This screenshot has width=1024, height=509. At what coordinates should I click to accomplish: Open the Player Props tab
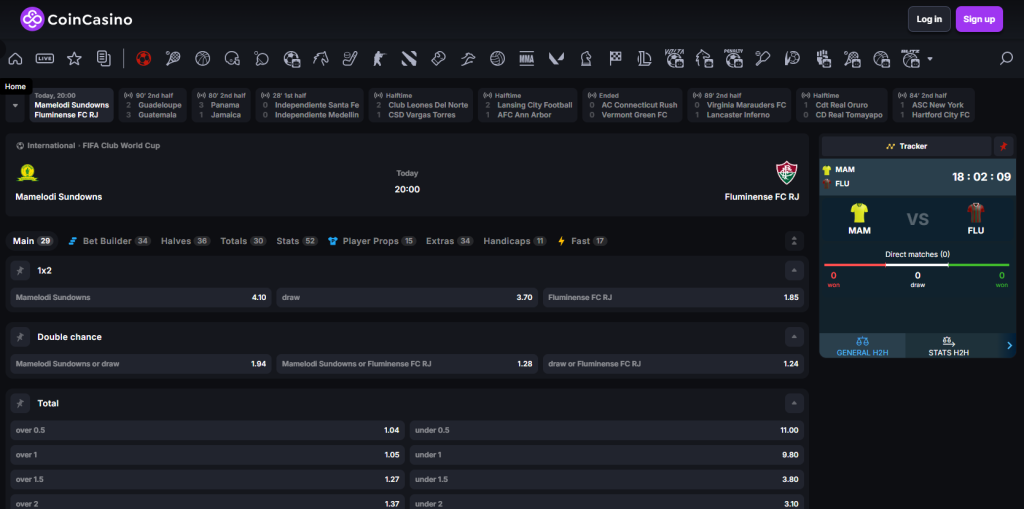coord(372,241)
